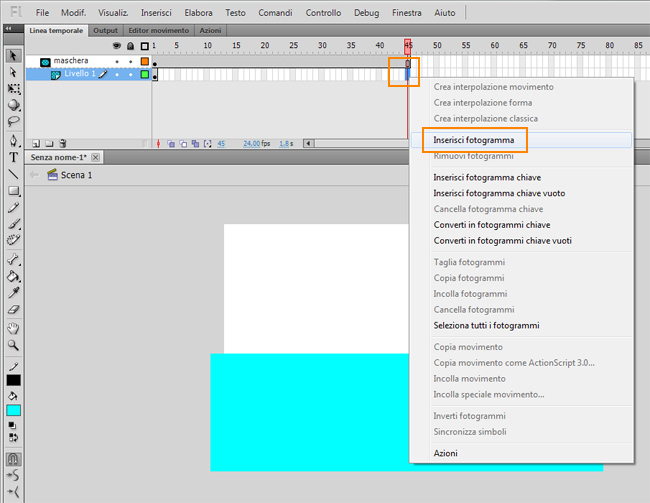Image resolution: width=650 pixels, height=503 pixels.
Task: Open the Finestra menu
Action: (x=407, y=13)
